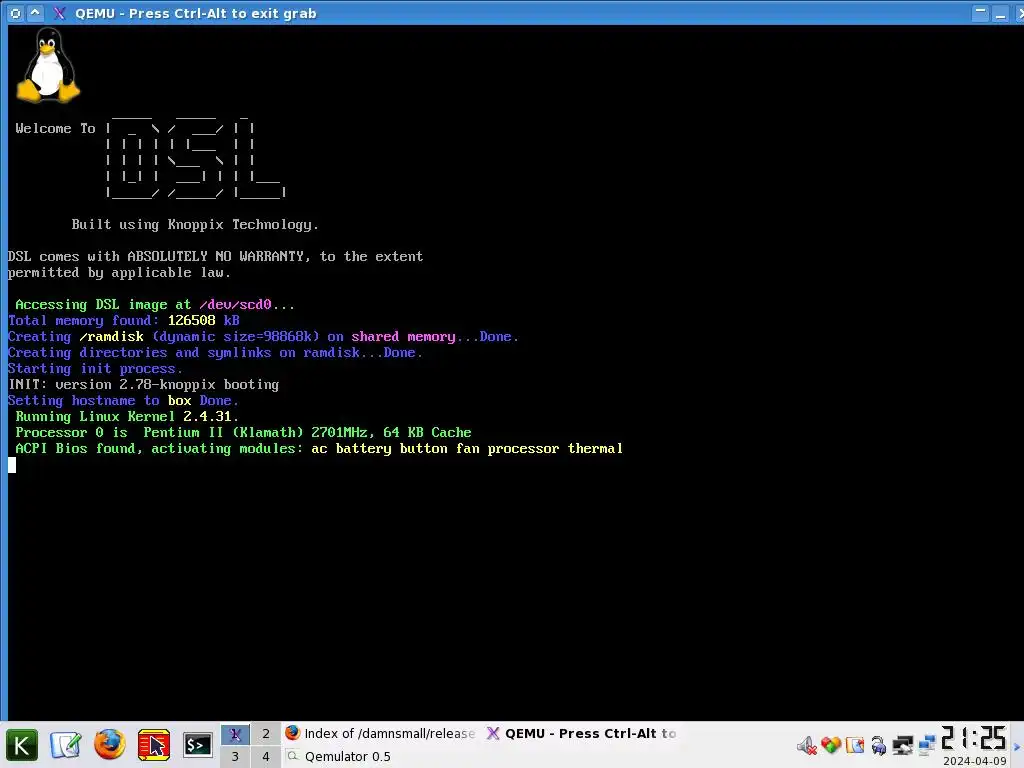1024x768 pixels.
Task: Launch Firefox from the panel
Action: click(110, 745)
